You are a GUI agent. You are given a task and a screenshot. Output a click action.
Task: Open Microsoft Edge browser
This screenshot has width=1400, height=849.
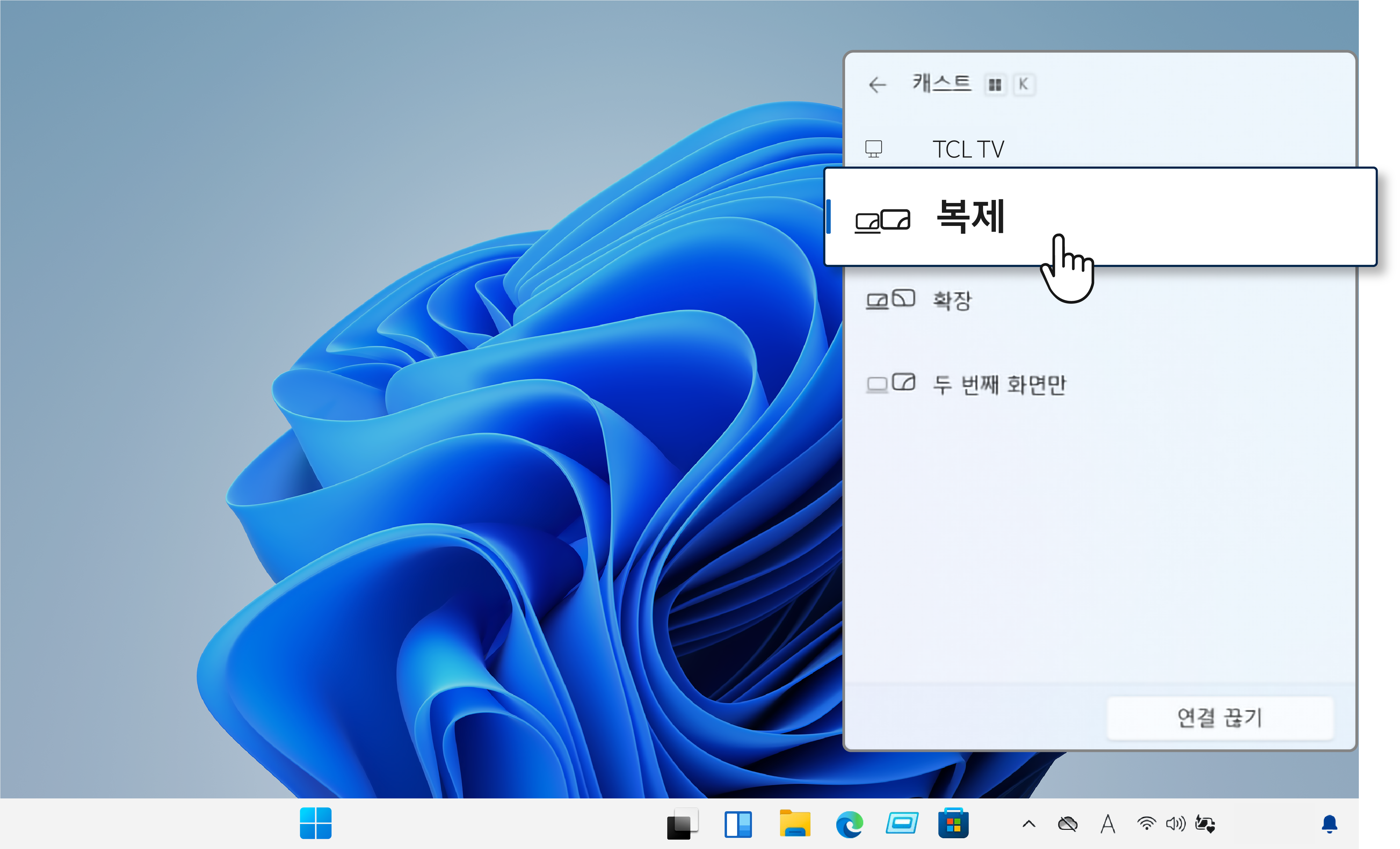click(849, 823)
